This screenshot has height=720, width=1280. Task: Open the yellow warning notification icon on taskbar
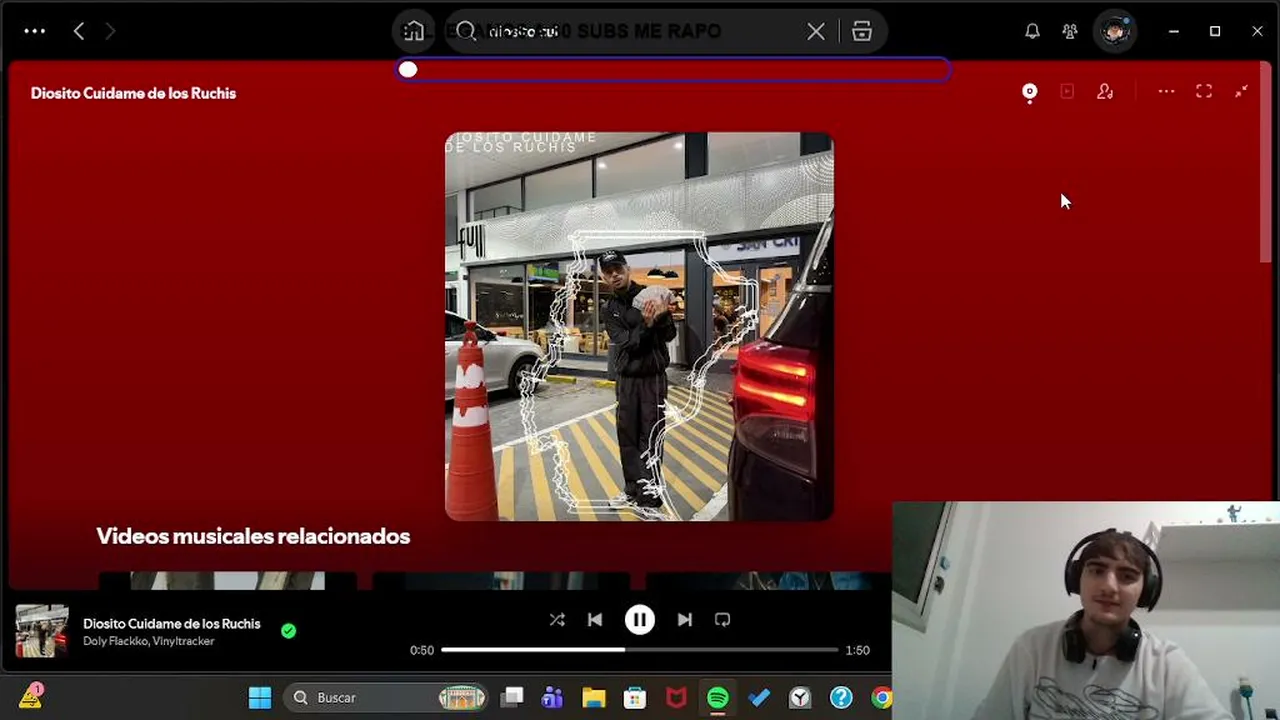tap(31, 696)
